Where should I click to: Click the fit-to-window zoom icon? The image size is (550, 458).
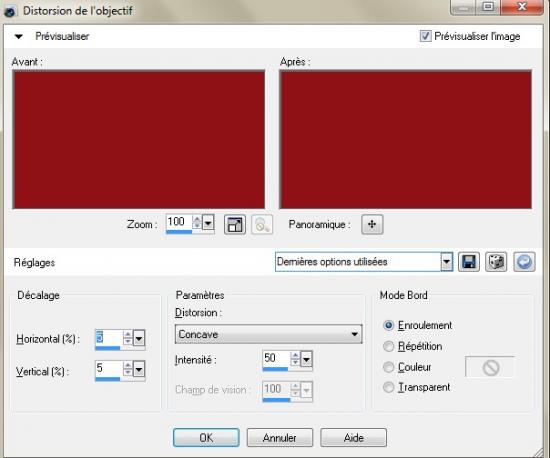[x=235, y=224]
